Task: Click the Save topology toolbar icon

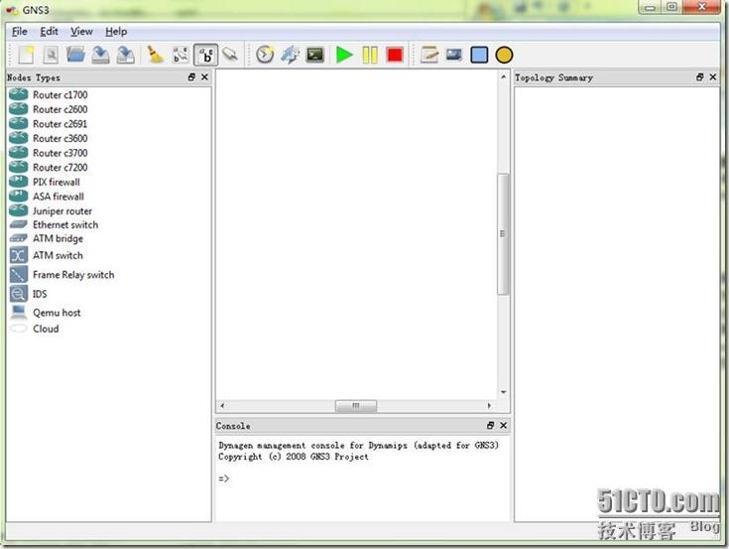Action: click(x=100, y=55)
